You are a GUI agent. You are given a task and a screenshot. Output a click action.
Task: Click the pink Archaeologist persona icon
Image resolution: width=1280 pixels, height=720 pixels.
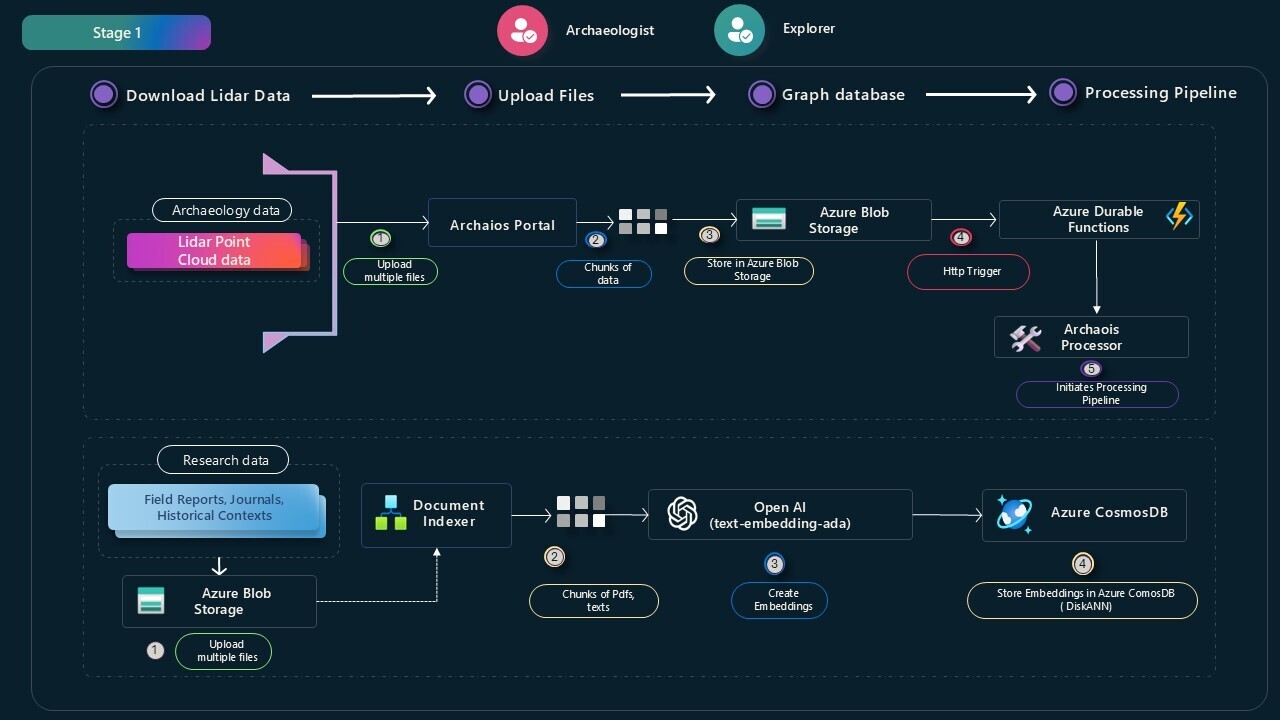tap(523, 31)
